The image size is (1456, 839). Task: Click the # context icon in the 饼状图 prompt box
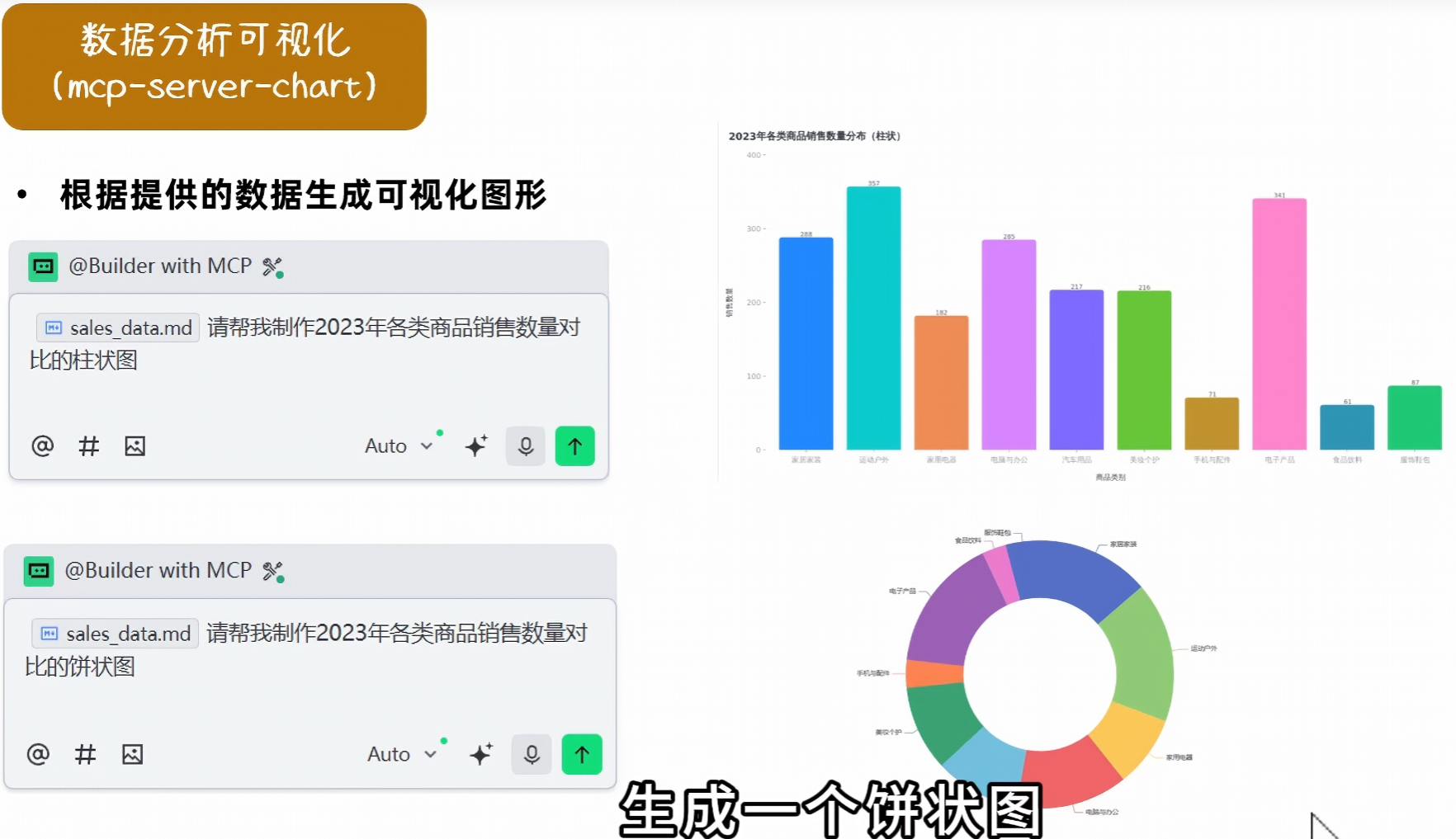pos(85,754)
